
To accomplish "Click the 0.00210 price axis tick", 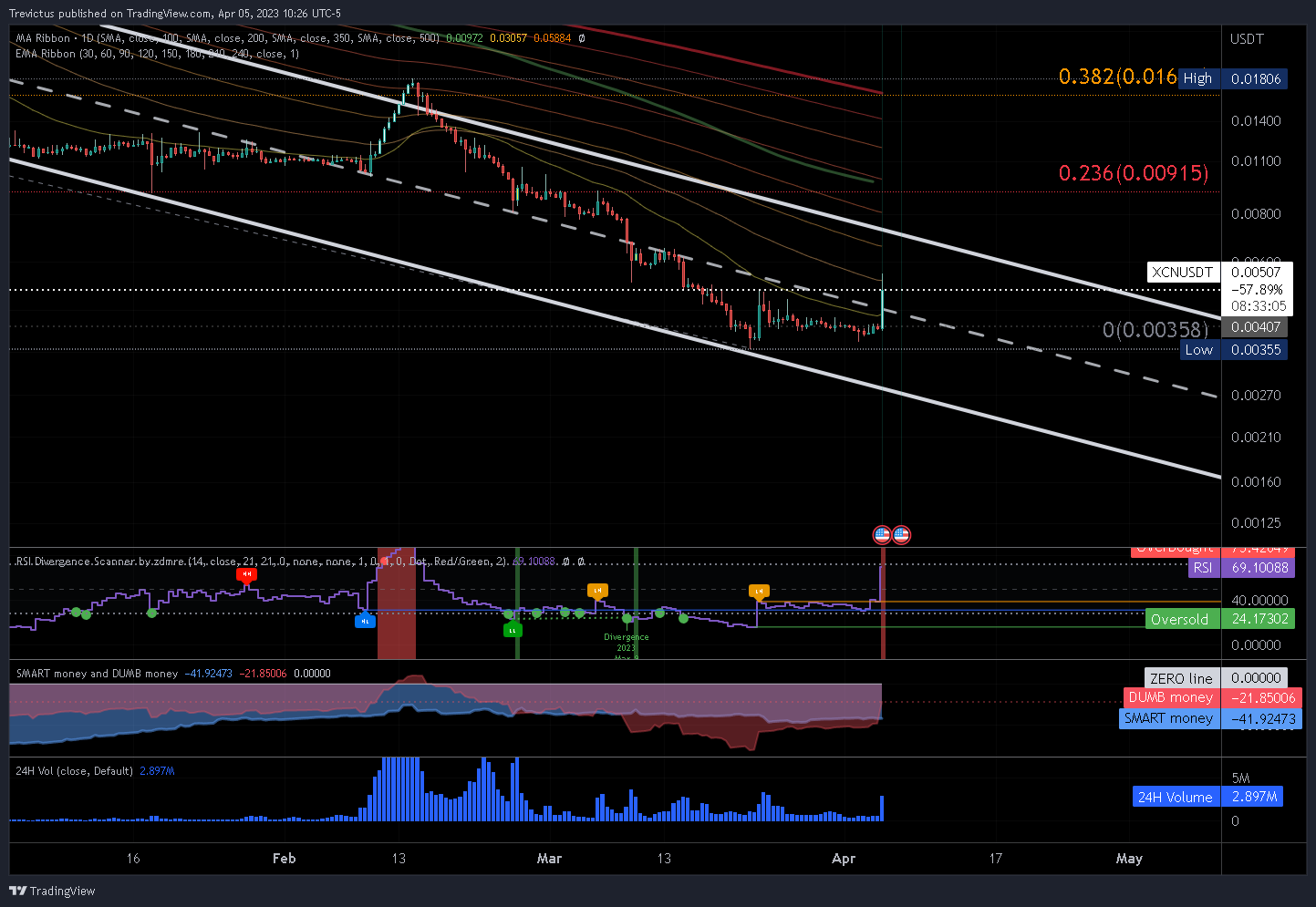I will [1256, 437].
